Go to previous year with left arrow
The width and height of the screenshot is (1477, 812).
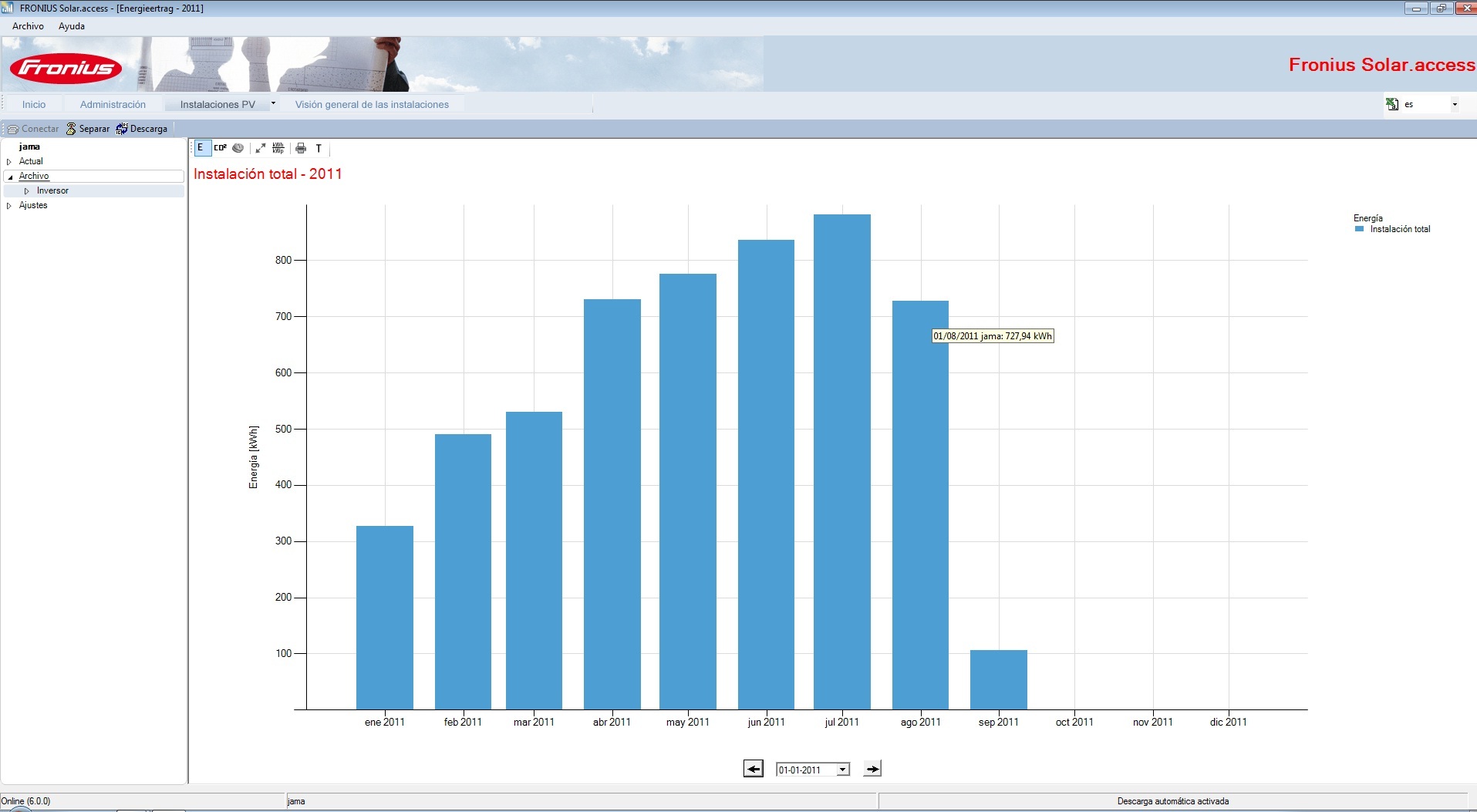[x=754, y=769]
